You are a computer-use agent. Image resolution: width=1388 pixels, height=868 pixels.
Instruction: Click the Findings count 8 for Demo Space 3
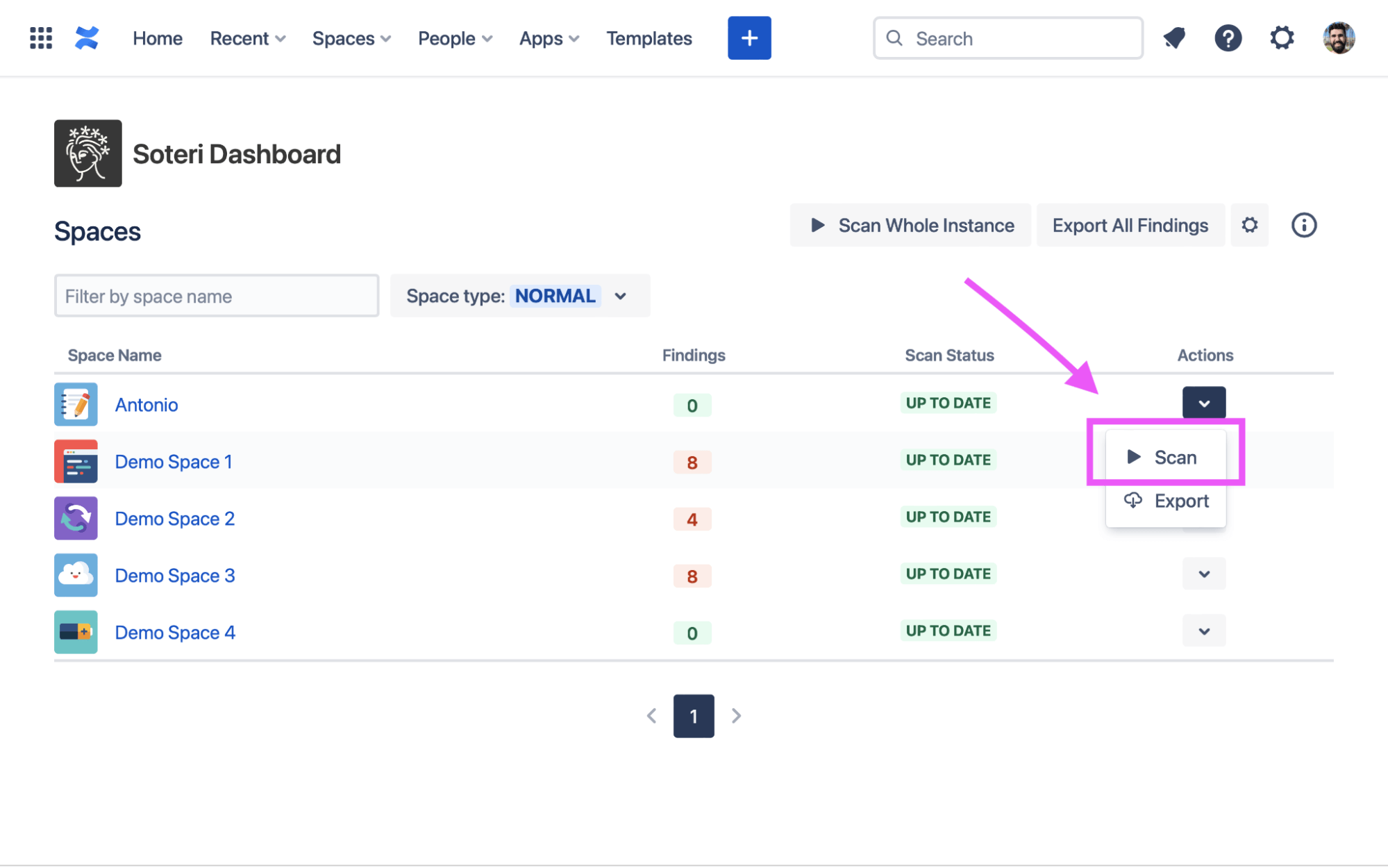coord(692,576)
